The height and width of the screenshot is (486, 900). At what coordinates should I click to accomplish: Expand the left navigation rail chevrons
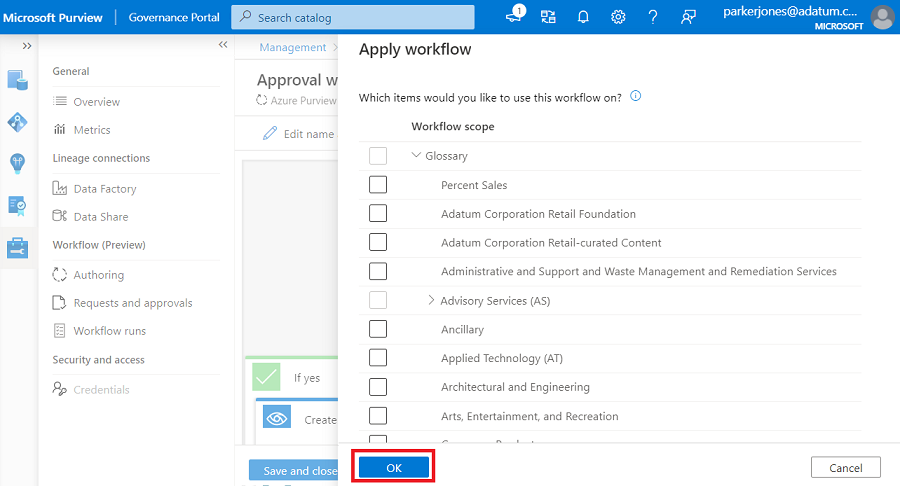(26, 46)
